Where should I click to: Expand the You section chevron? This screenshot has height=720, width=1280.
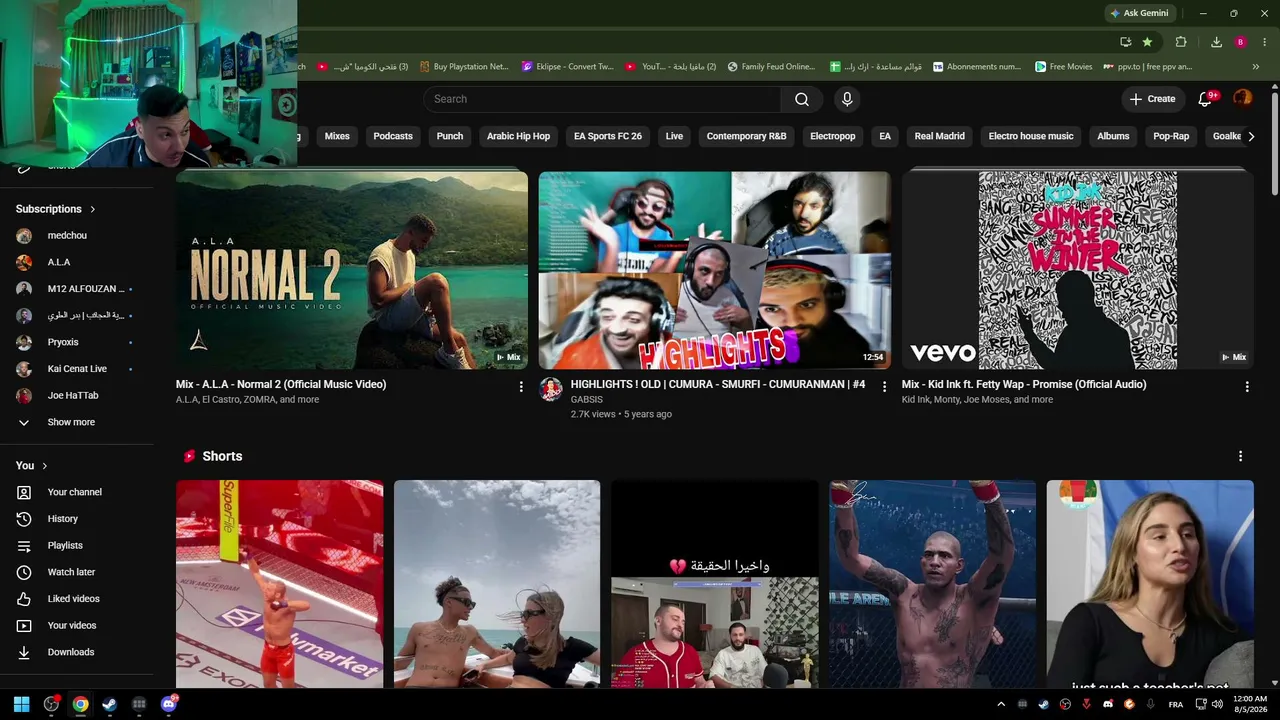point(45,466)
